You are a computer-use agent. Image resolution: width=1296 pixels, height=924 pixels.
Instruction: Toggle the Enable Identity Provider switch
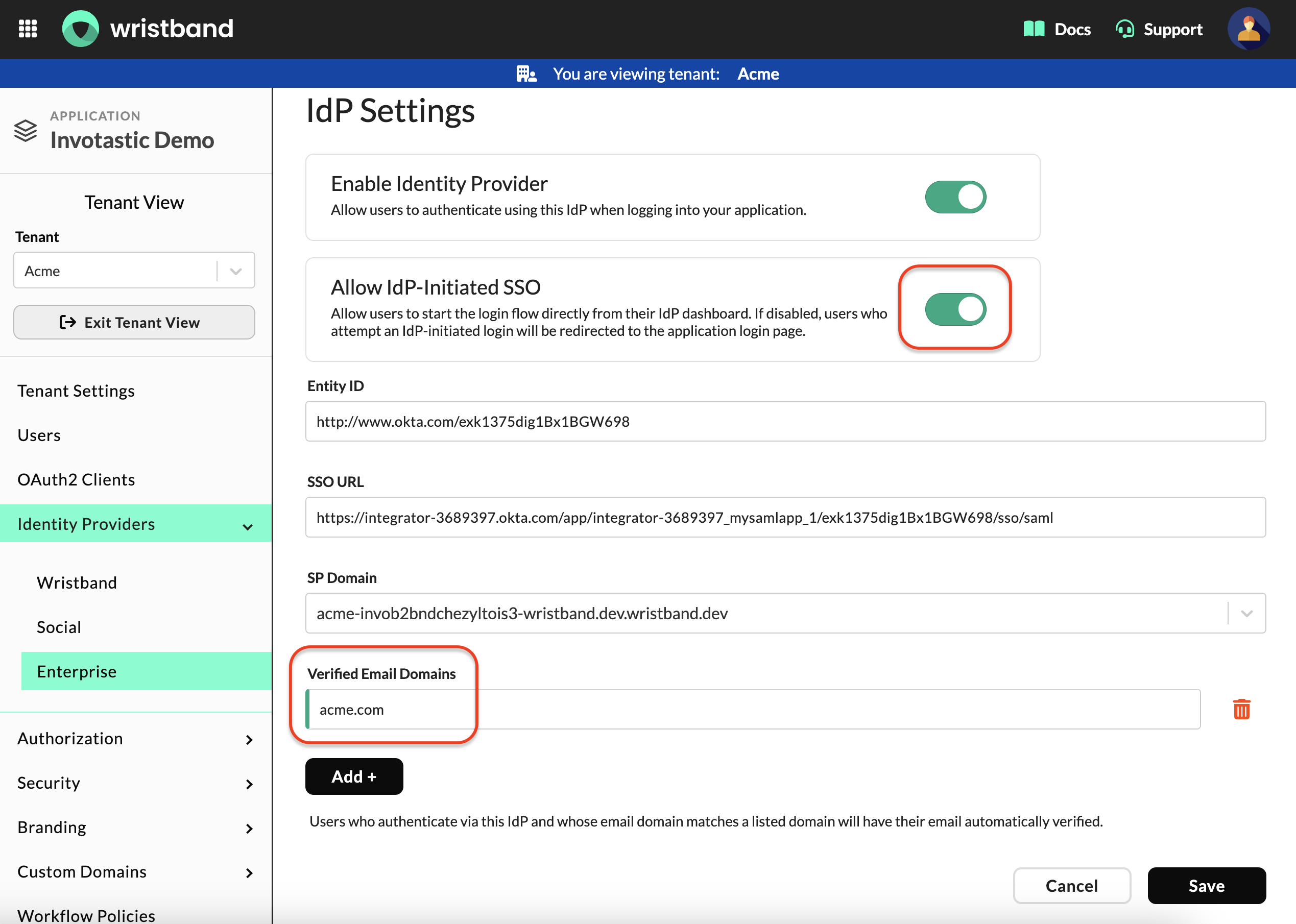pyautogui.click(x=955, y=197)
